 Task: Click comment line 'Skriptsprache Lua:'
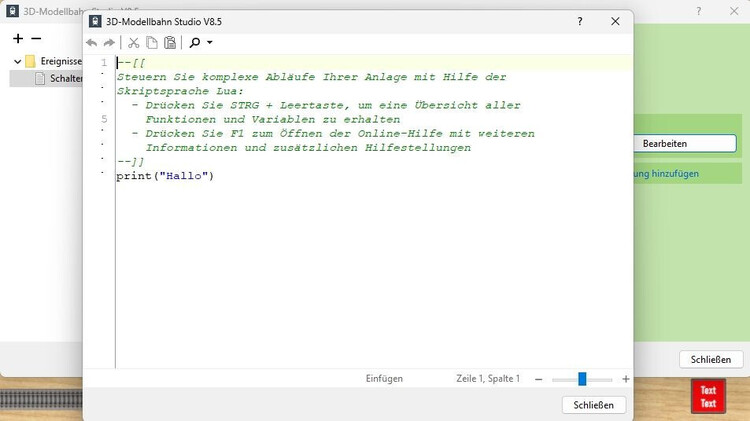pyautogui.click(x=180, y=91)
